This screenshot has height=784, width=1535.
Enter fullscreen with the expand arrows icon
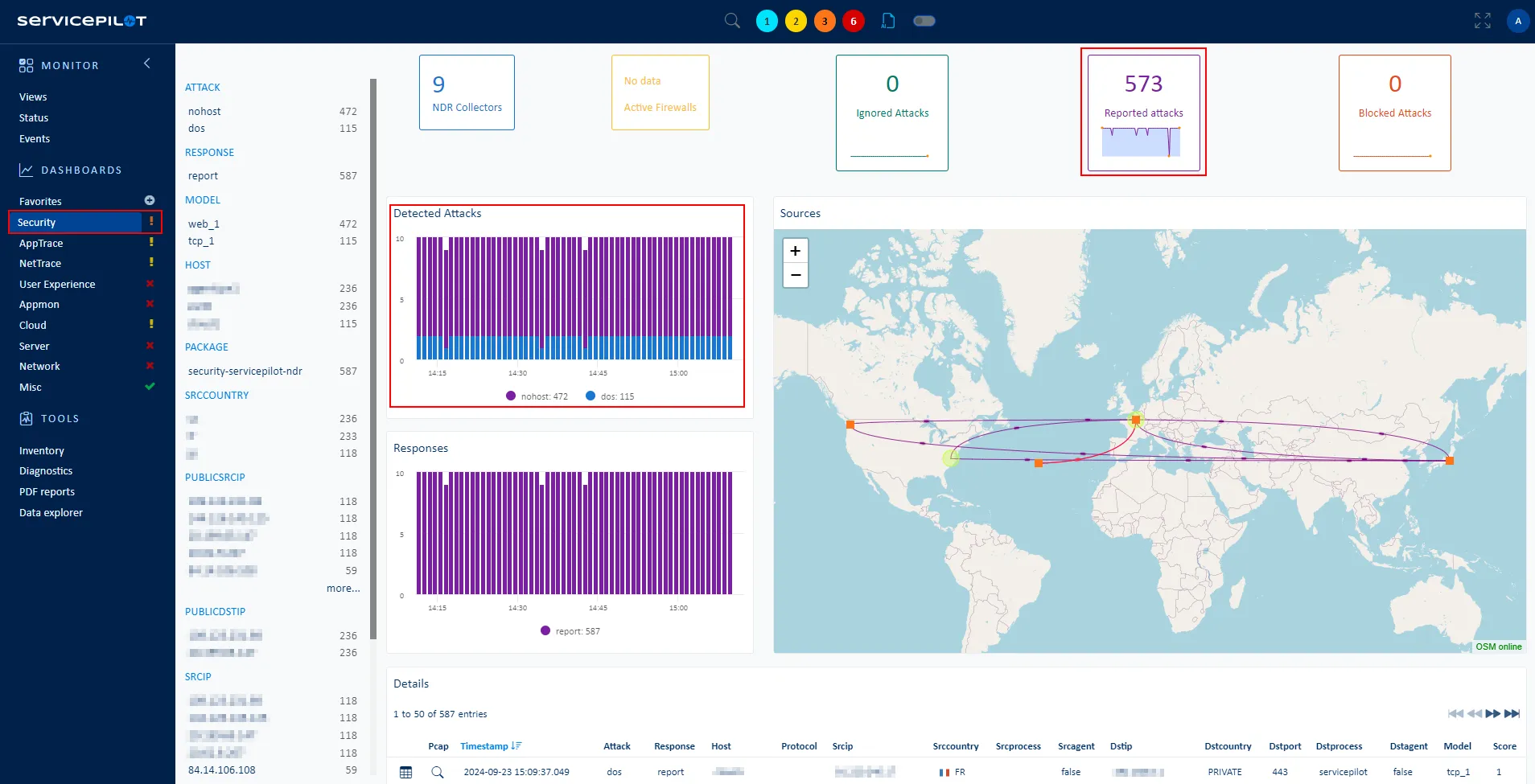(x=1482, y=21)
